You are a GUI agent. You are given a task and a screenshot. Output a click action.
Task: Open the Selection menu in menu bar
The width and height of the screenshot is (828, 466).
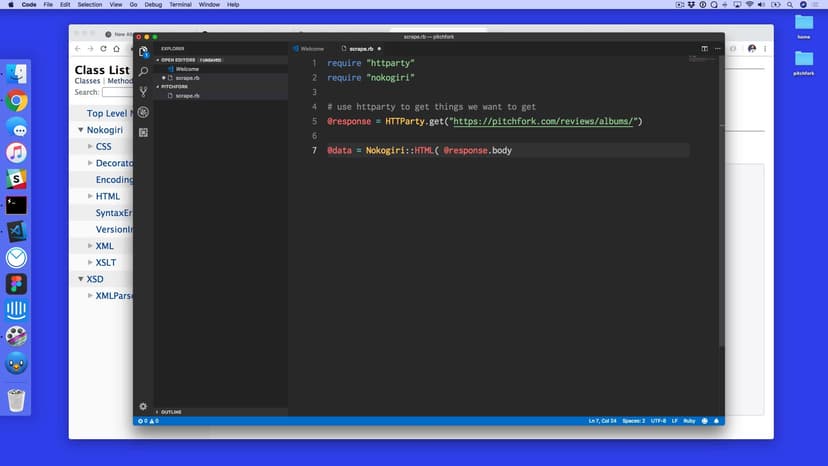click(89, 5)
